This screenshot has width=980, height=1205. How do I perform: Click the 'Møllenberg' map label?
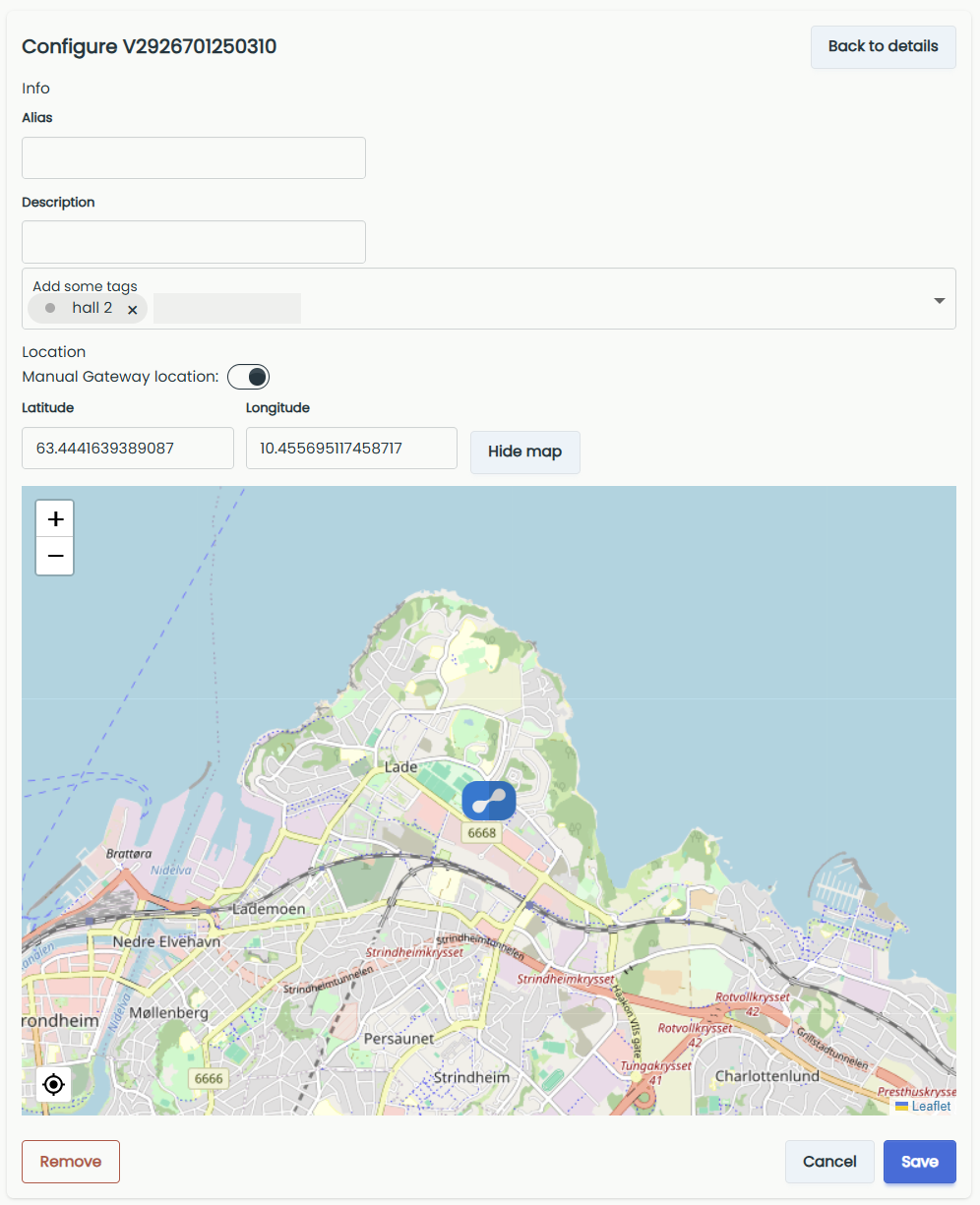click(x=168, y=1012)
